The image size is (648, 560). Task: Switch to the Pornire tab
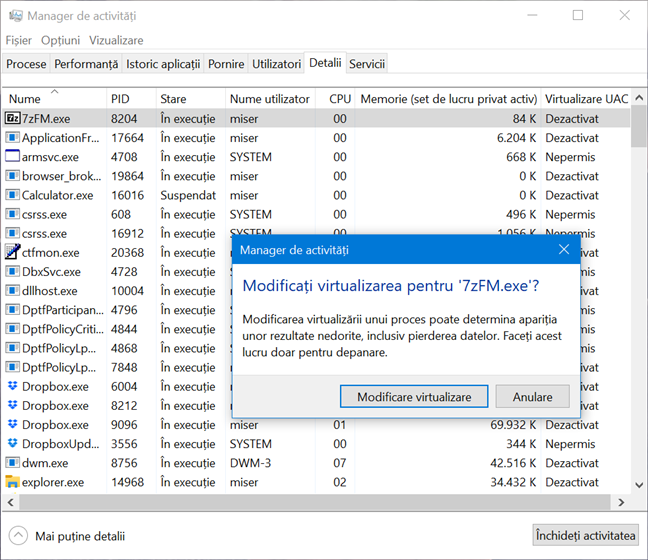(226, 64)
